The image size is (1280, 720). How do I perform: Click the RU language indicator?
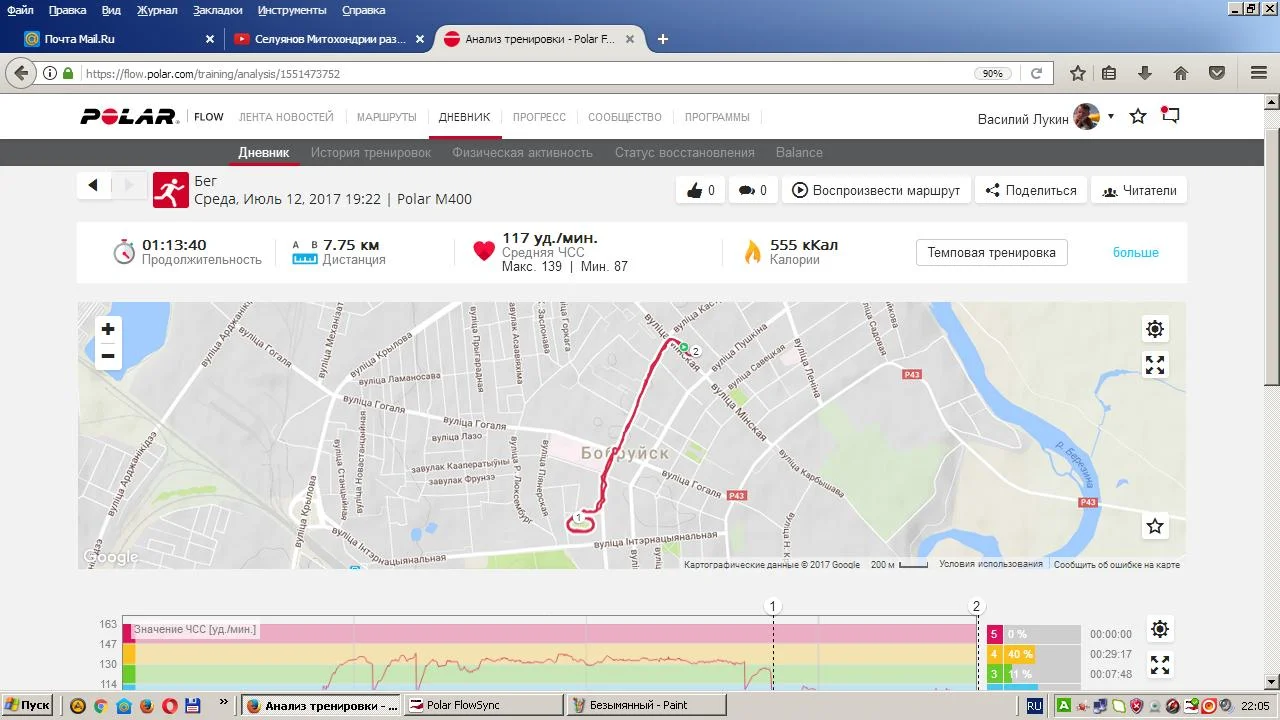tap(1034, 705)
